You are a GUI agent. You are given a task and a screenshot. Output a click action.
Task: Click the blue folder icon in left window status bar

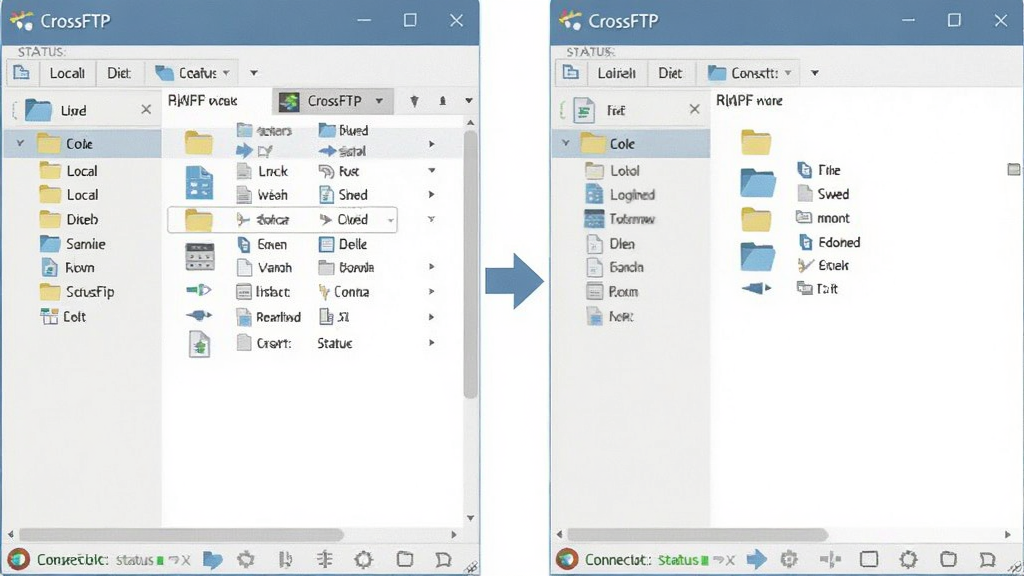click(x=212, y=560)
